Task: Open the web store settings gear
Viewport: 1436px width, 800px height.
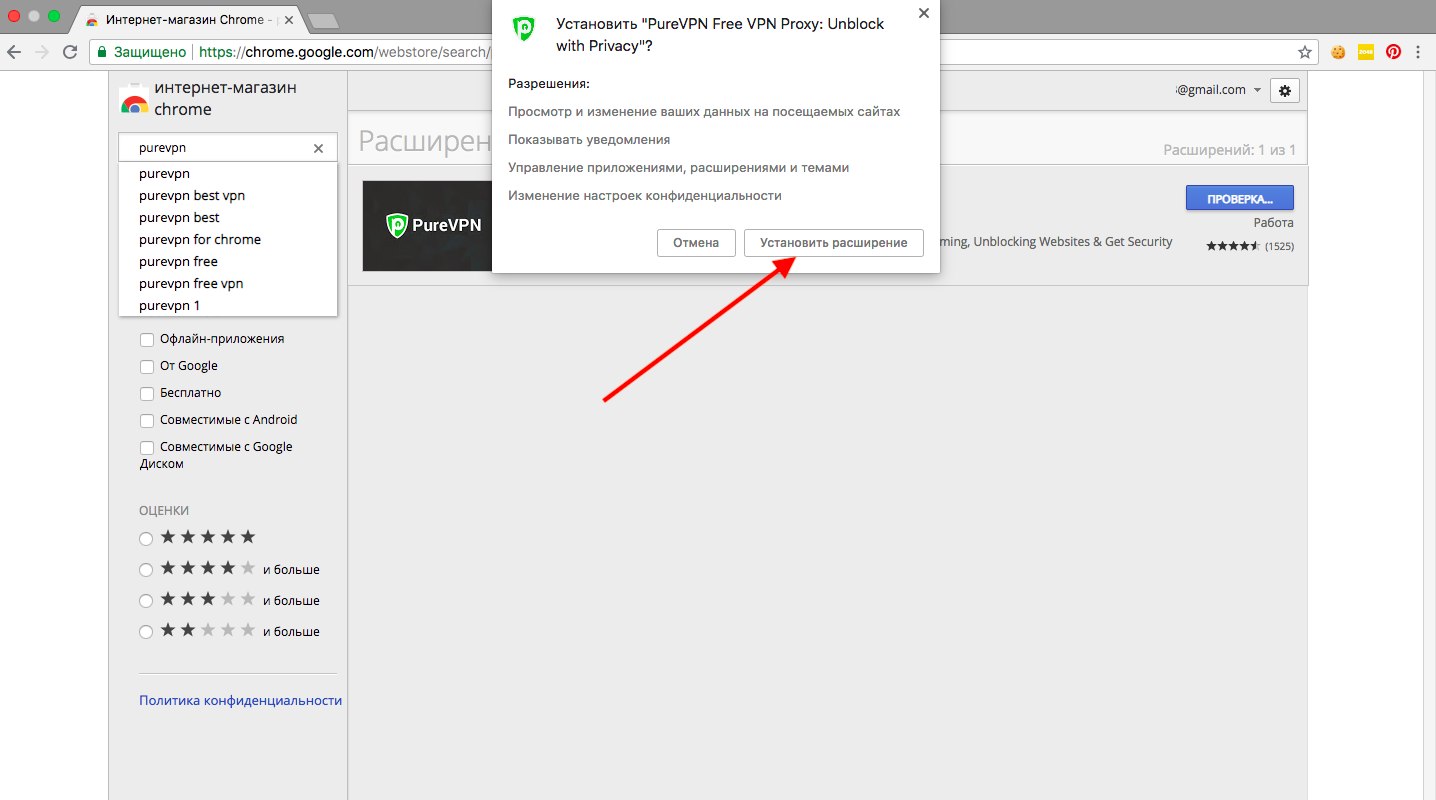Action: tap(1285, 90)
